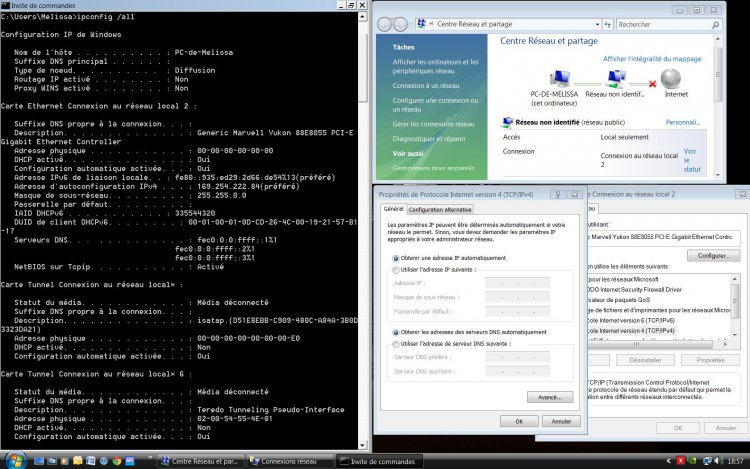Click Configurer... in the connection properties window

713,256
